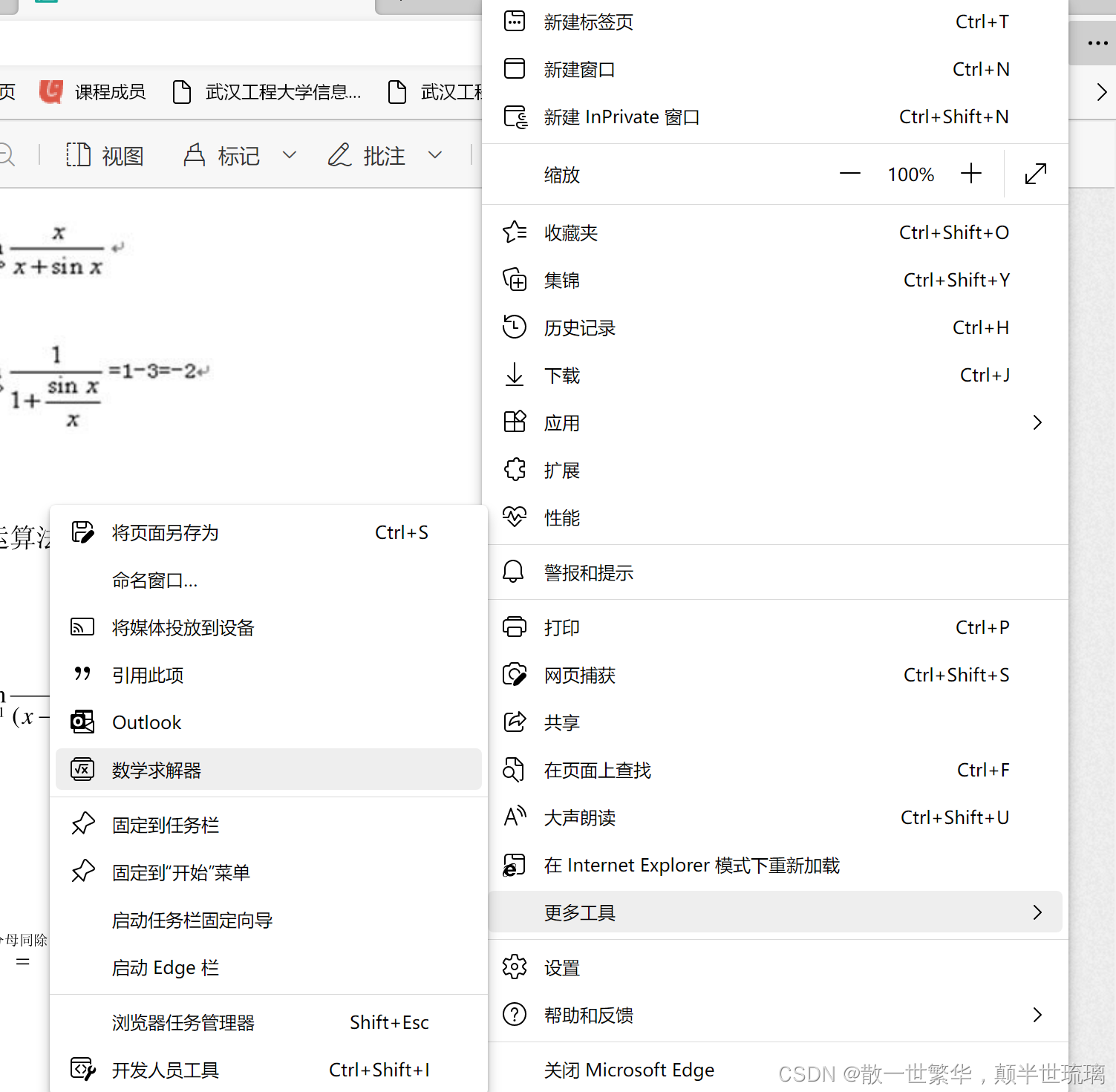Choose 启动 Edge 栏
This screenshot has width=1116, height=1092.
pos(269,967)
